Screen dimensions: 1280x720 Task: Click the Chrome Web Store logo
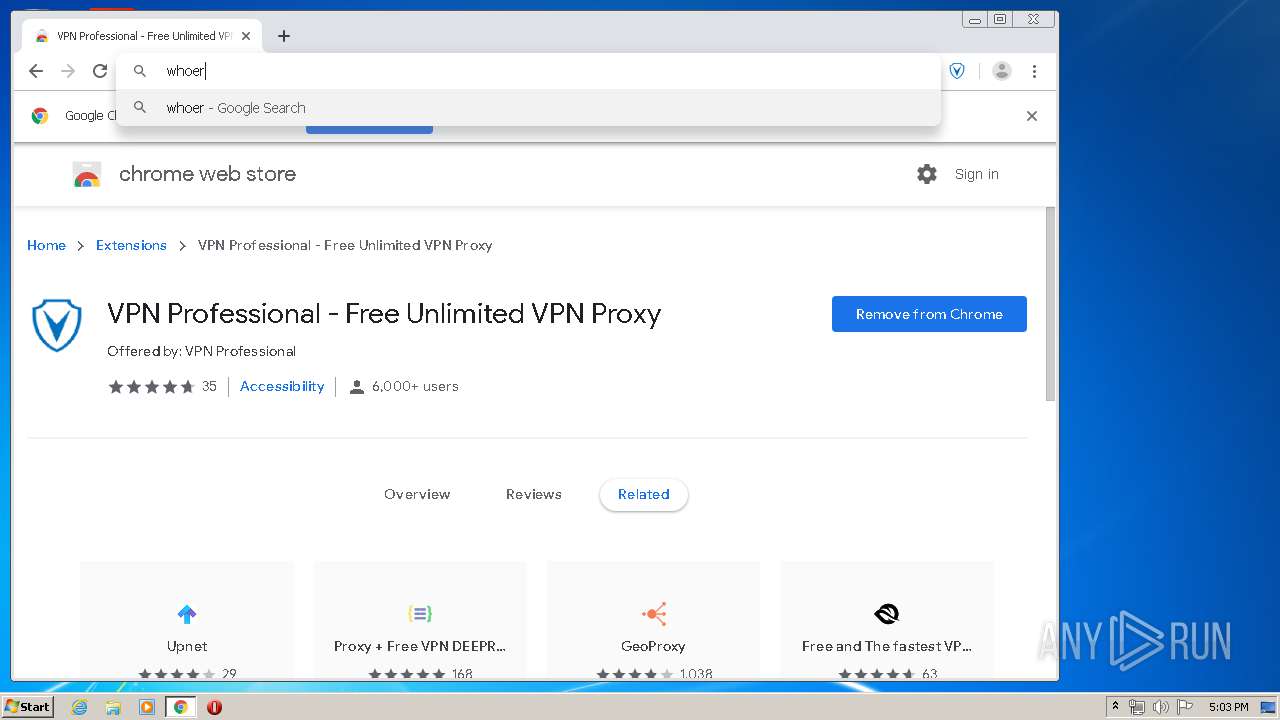[87, 174]
